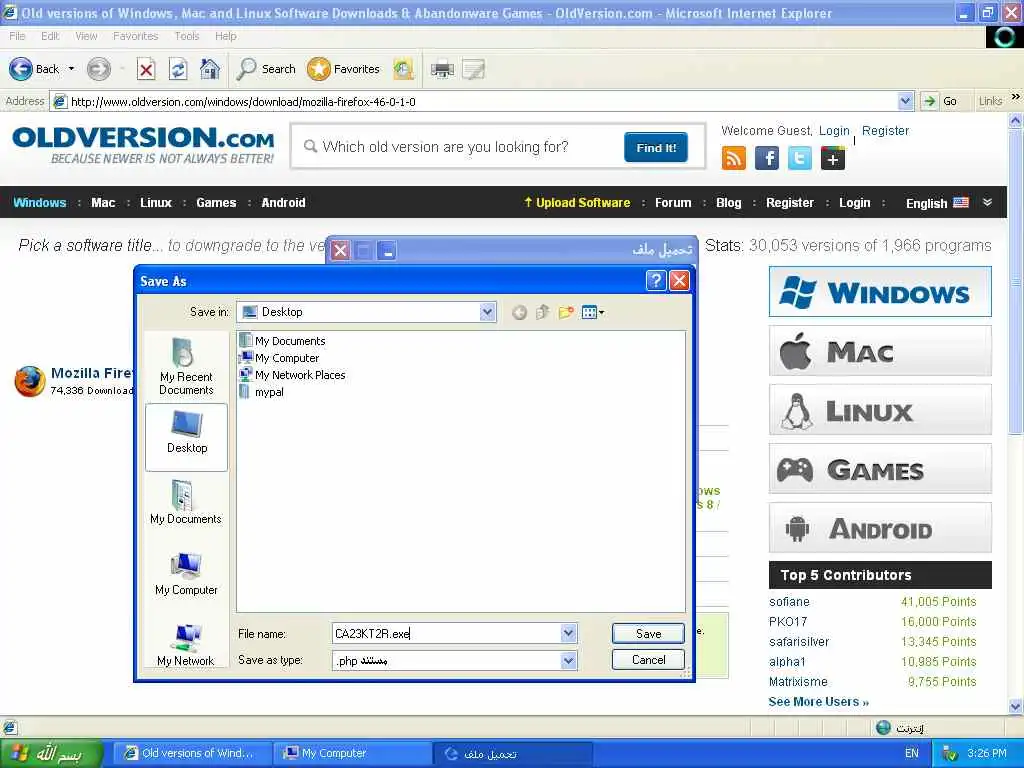Click the Help question mark in Save As
Viewport: 1024px width, 768px height.
tap(655, 281)
